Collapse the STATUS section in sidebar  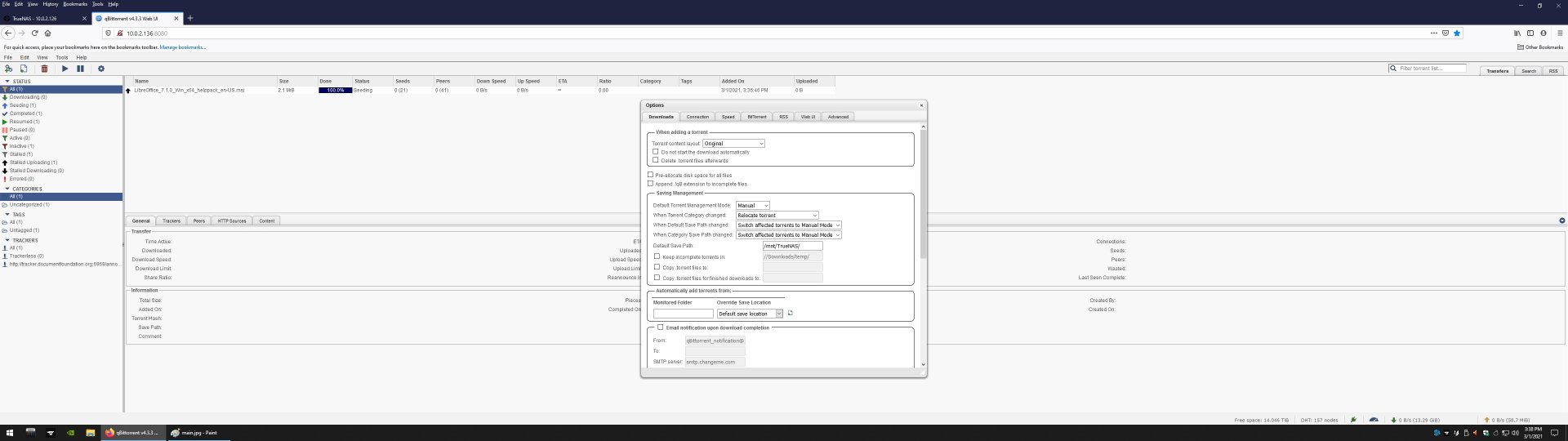[7, 82]
